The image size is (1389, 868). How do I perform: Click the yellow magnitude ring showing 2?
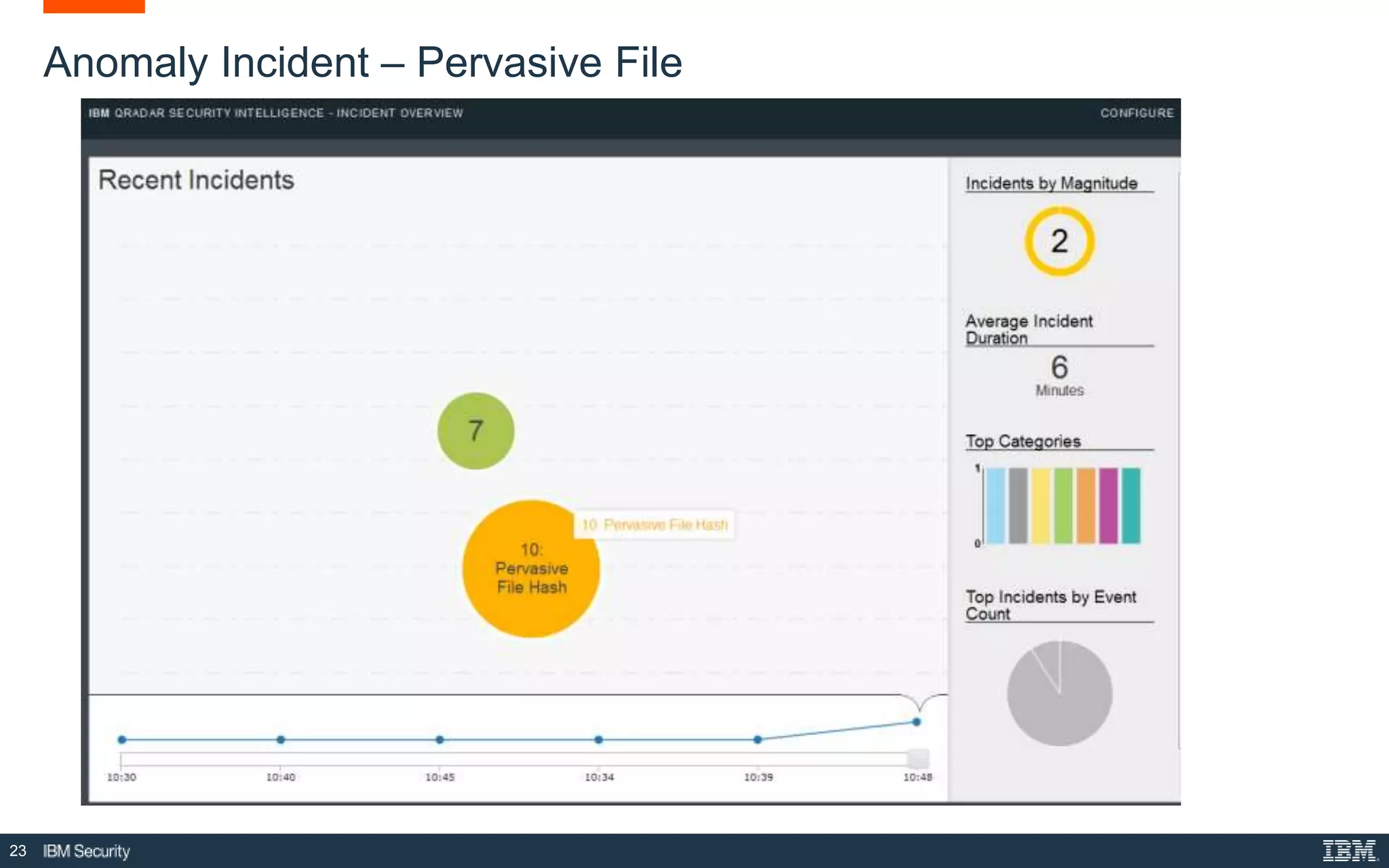click(x=1059, y=241)
